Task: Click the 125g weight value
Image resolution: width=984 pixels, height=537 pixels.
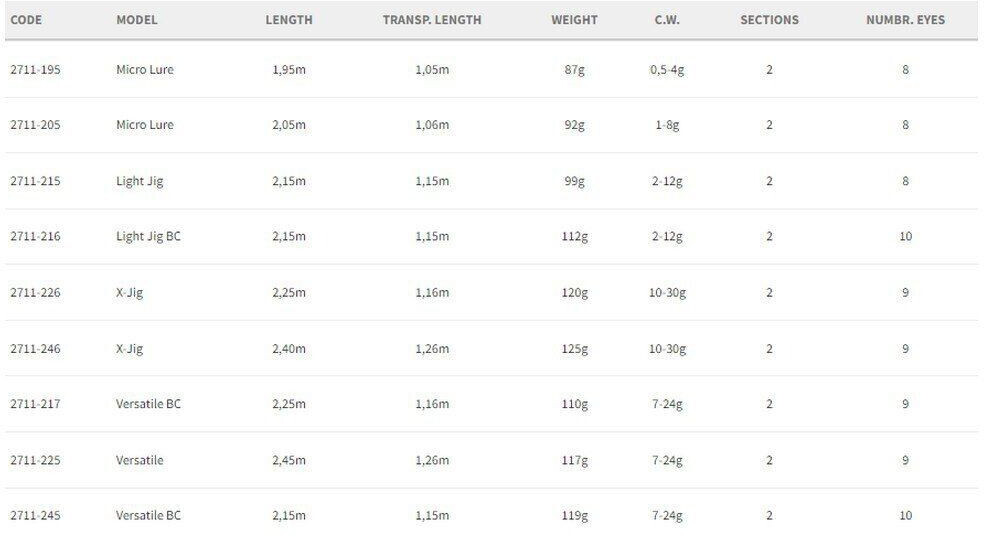Action: pos(574,349)
